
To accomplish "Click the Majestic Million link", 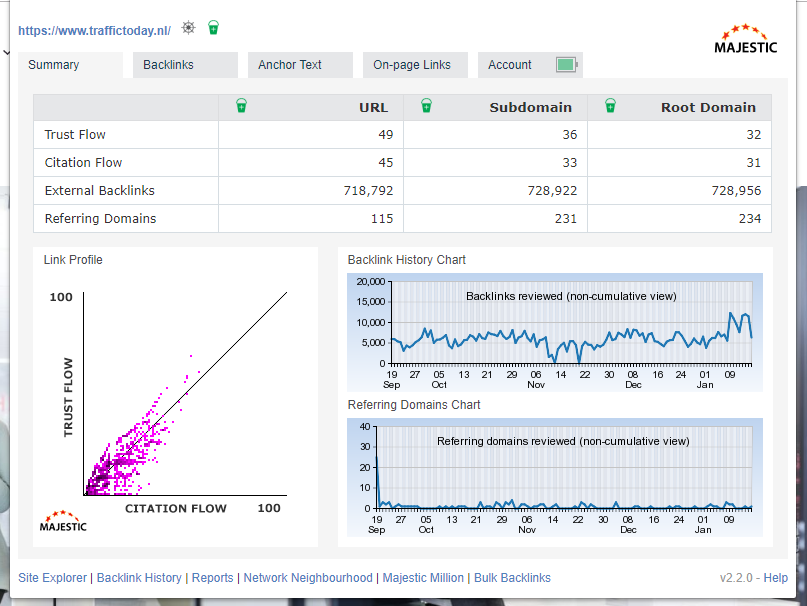I will [x=423, y=578].
